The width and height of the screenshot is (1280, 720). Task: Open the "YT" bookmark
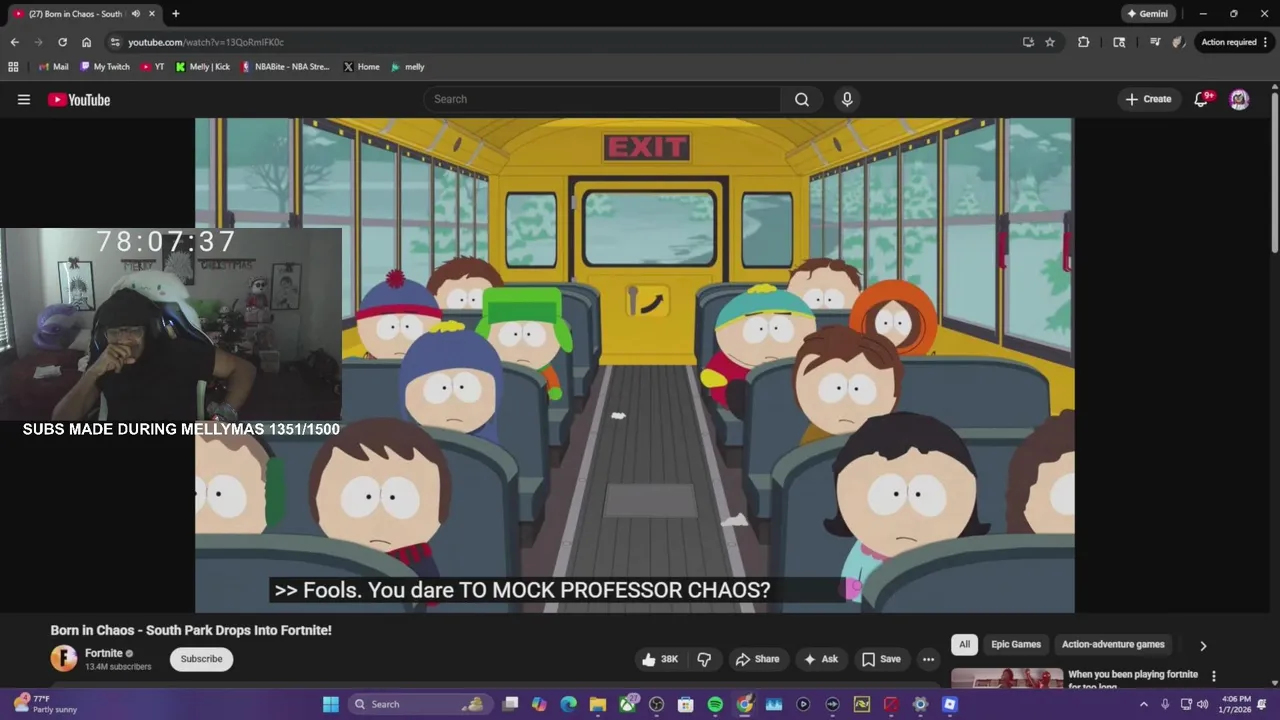(153, 67)
